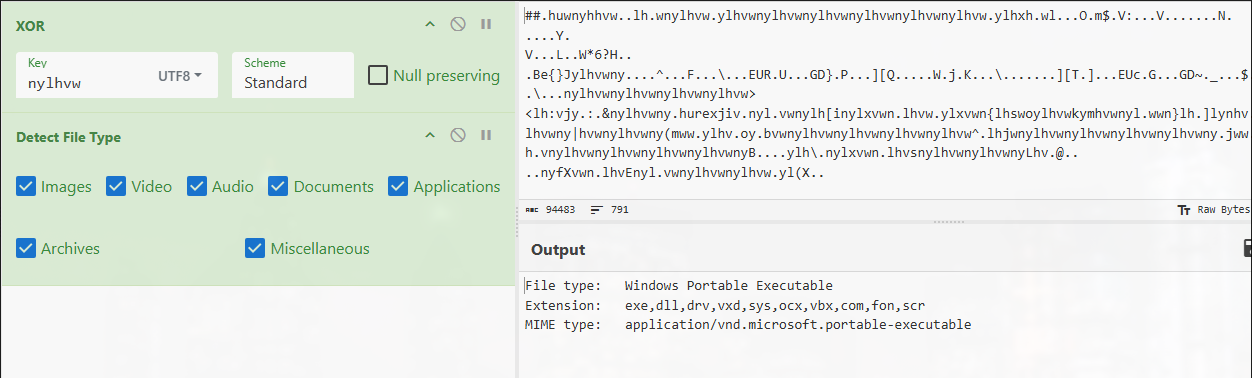Click the XOR operation title
The width and height of the screenshot is (1252, 378).
30,26
